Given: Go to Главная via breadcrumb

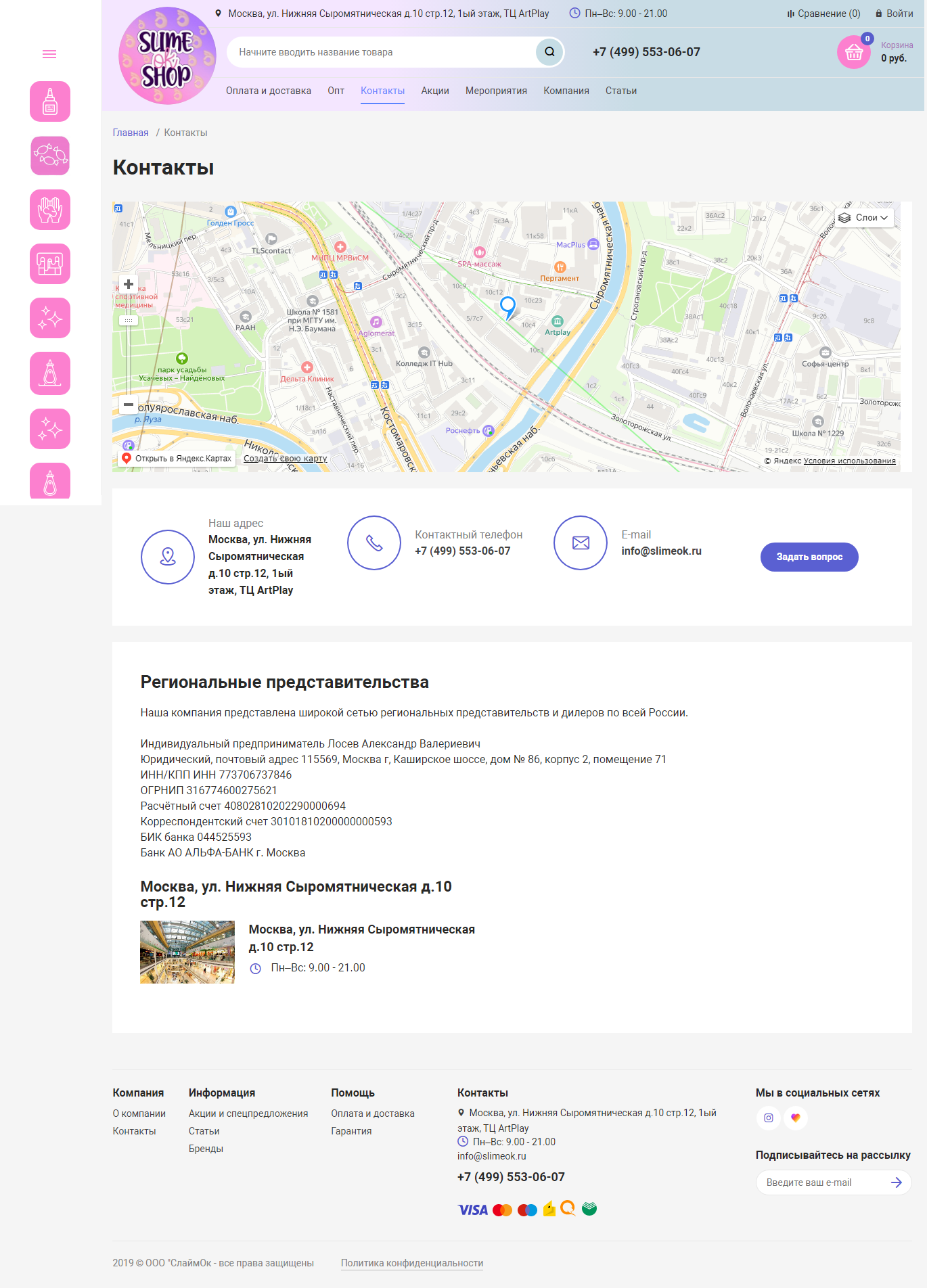Looking at the screenshot, I should pos(131,133).
